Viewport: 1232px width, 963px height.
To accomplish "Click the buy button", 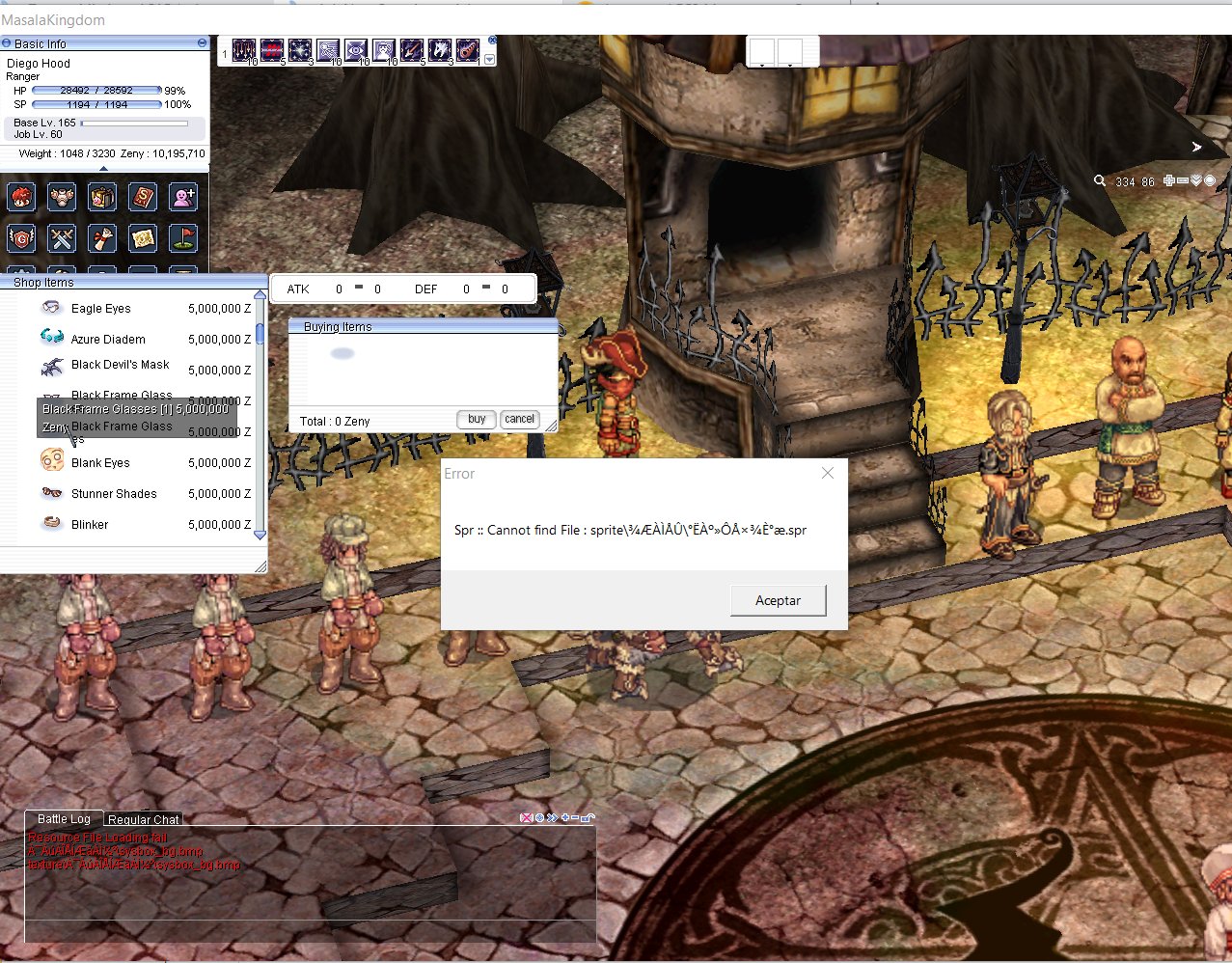I will (477, 419).
